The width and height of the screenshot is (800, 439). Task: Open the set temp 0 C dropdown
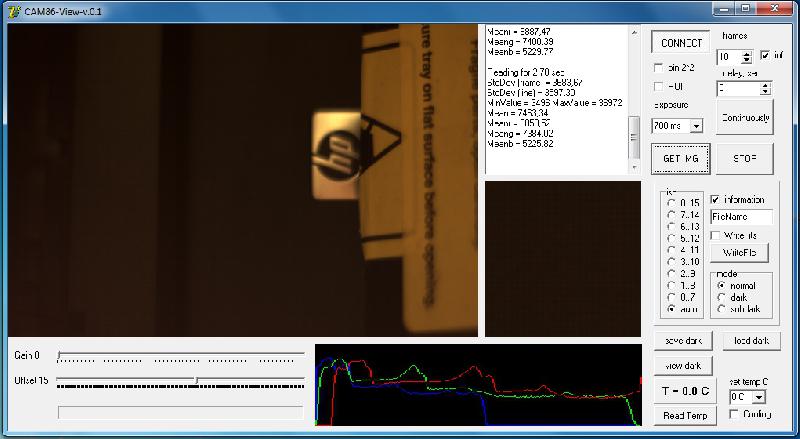[759, 397]
